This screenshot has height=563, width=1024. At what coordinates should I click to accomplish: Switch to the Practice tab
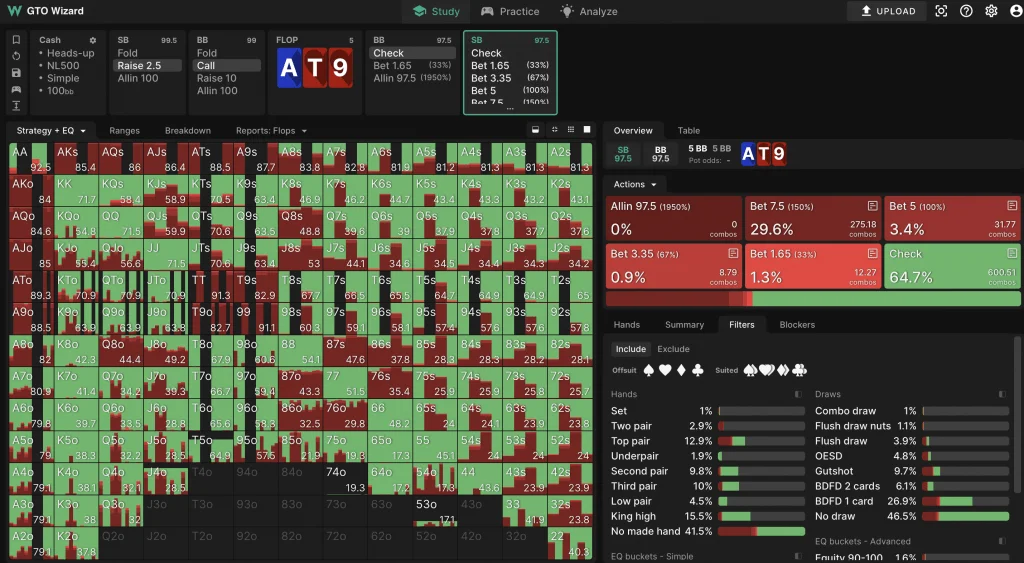click(x=510, y=12)
